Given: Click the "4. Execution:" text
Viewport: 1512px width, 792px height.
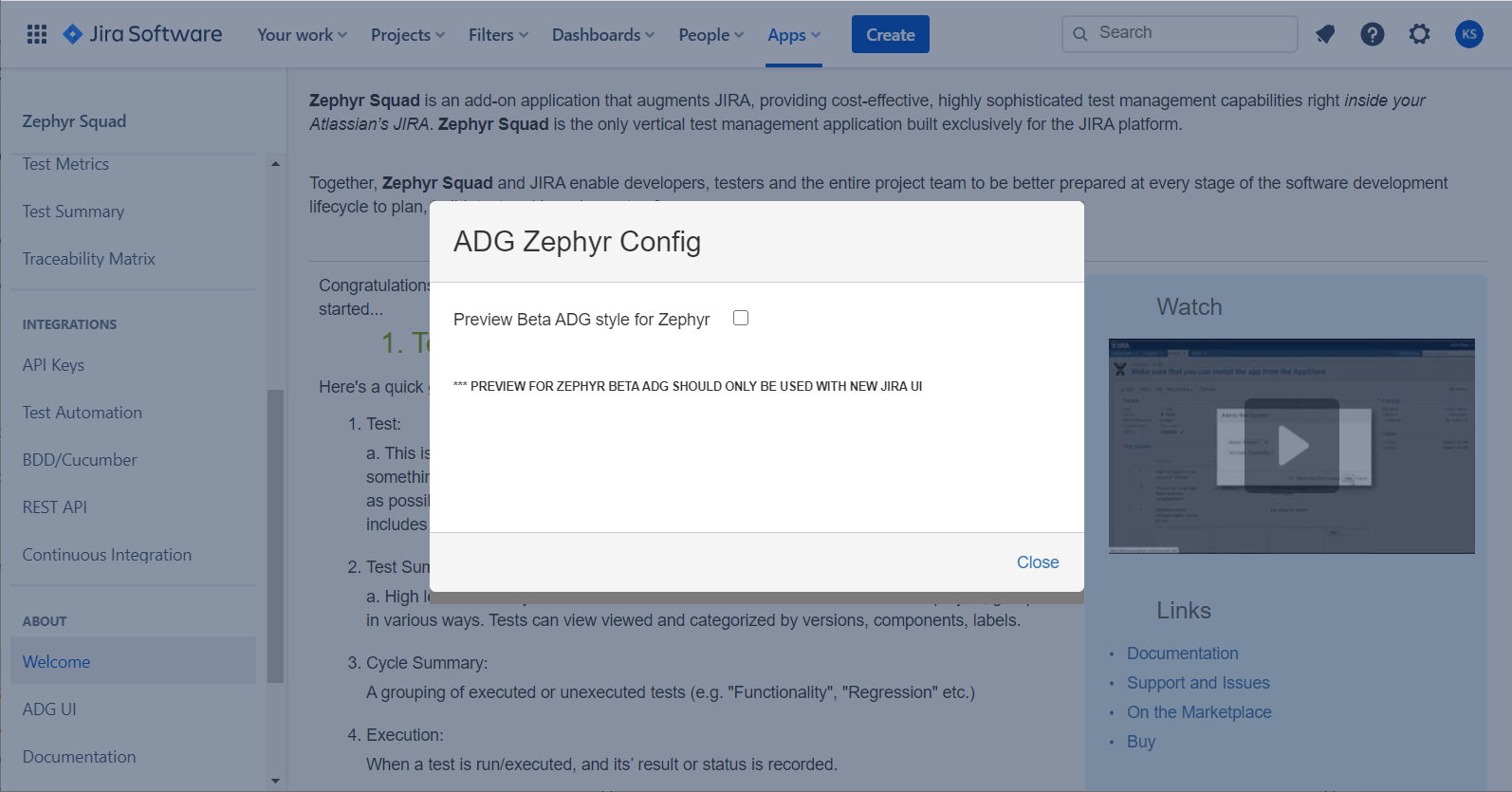Looking at the screenshot, I should [396, 735].
